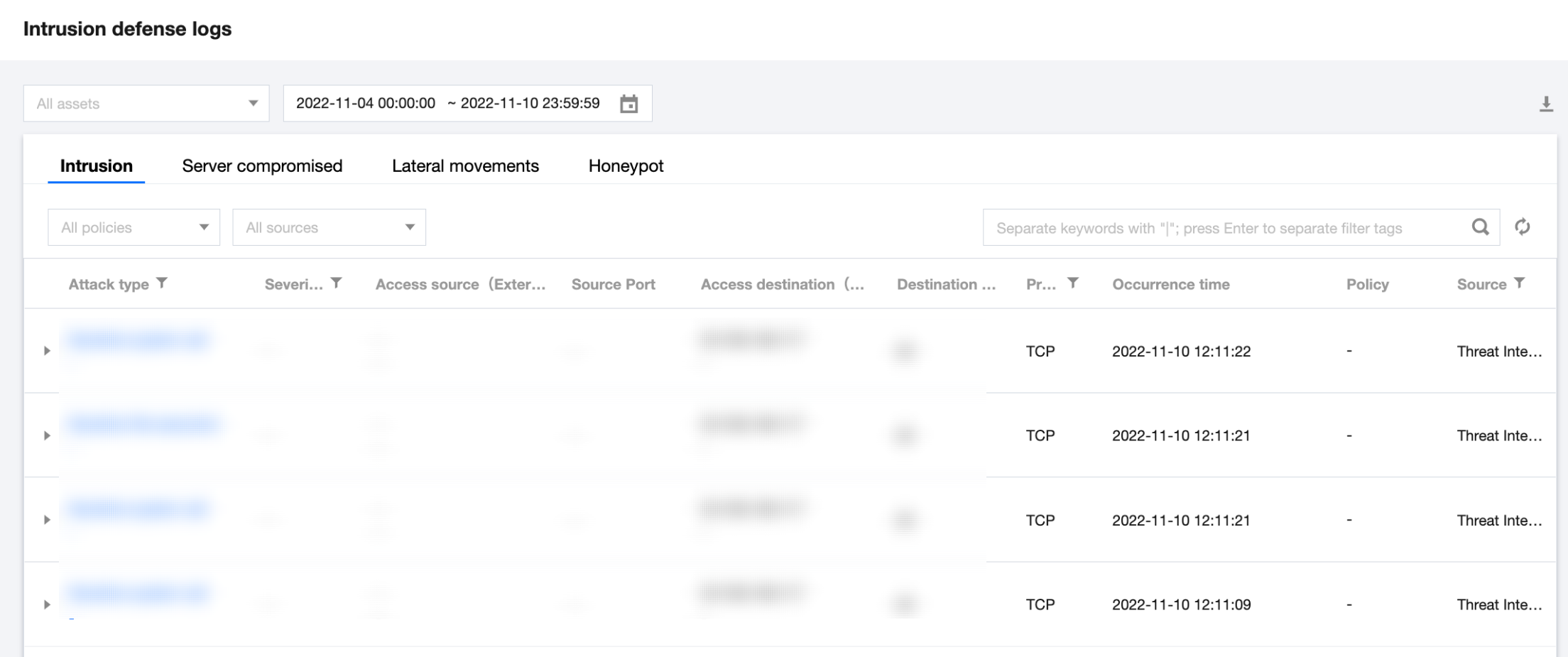Open first row's blurred attack type link

click(139, 341)
